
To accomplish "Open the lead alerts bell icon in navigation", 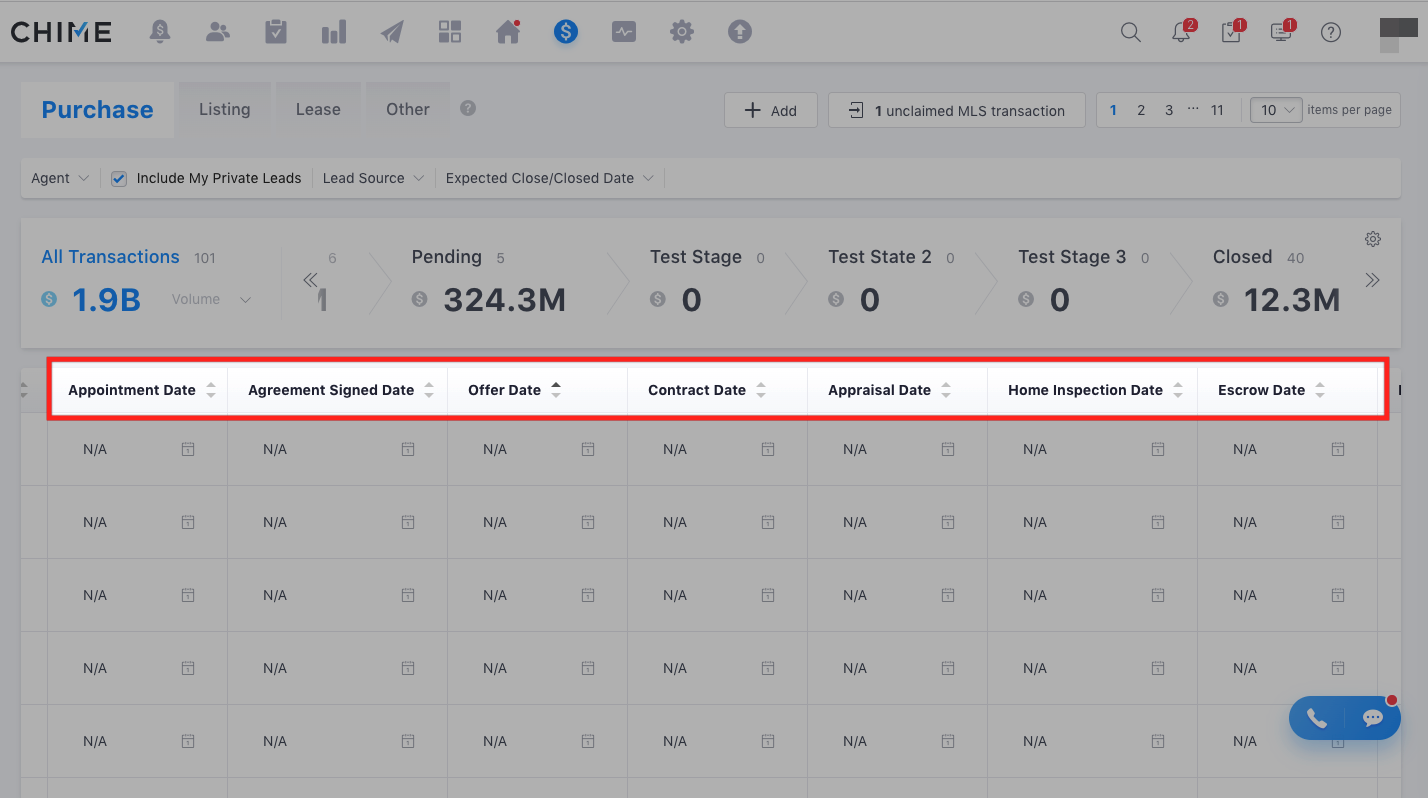I will click(x=160, y=32).
